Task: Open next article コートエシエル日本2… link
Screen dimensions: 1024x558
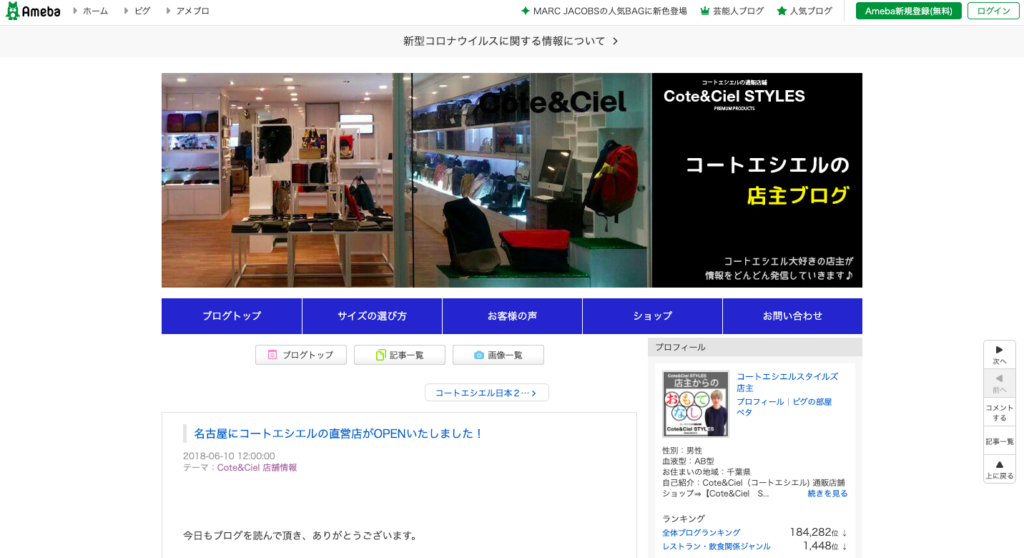Action: [487, 393]
